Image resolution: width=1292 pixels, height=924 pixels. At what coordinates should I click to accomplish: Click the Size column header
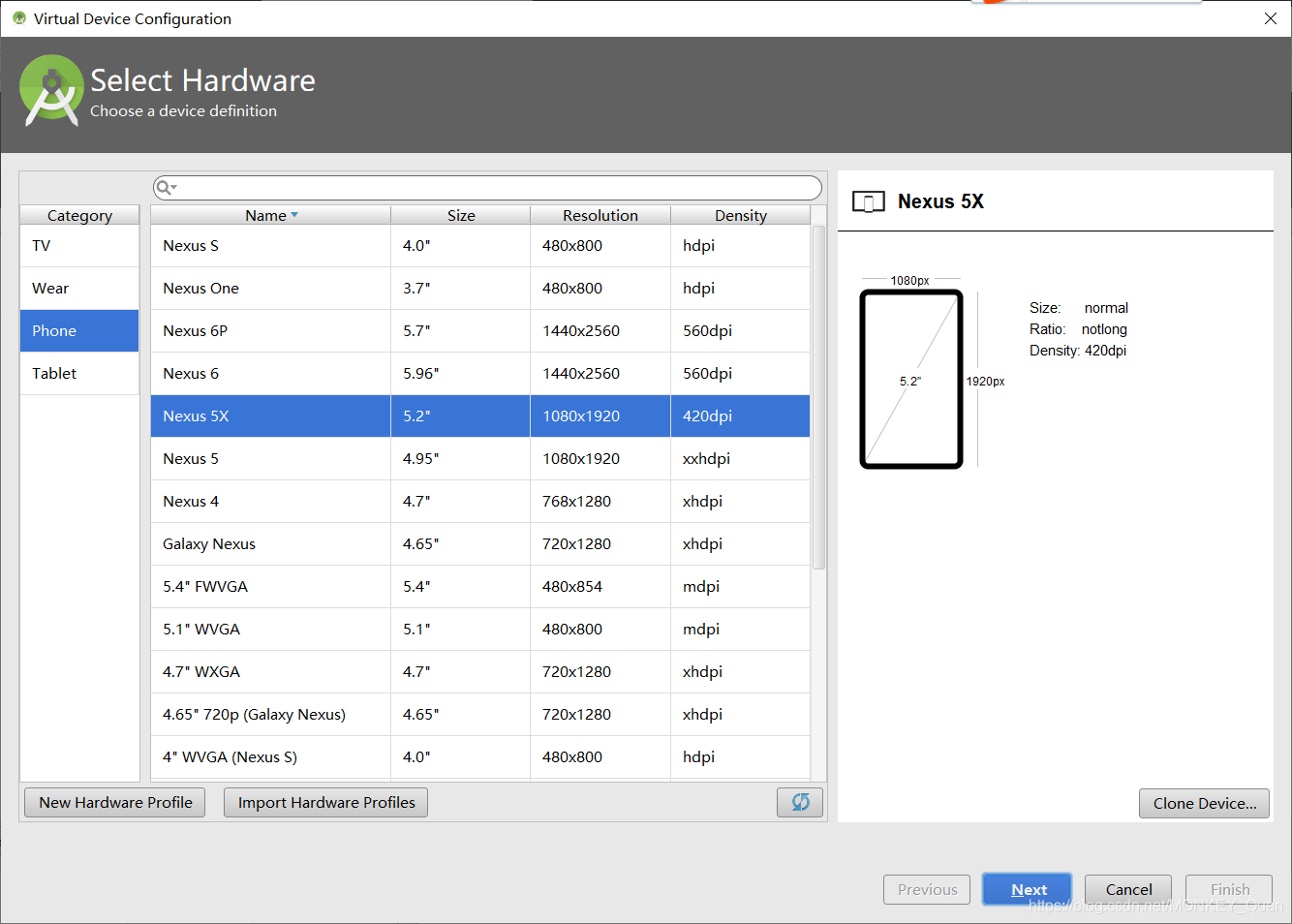[x=461, y=215]
